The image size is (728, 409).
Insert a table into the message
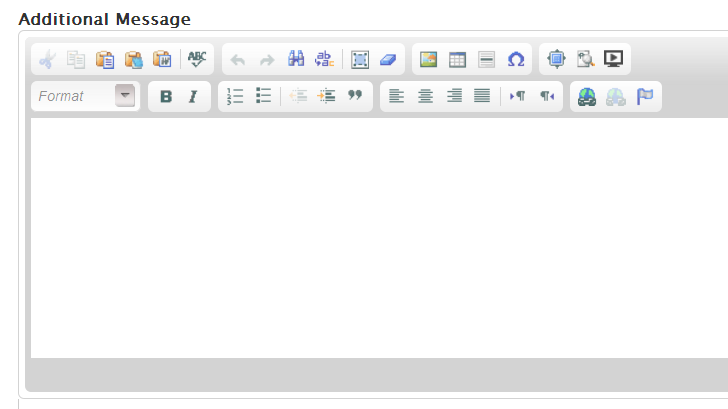[457, 60]
